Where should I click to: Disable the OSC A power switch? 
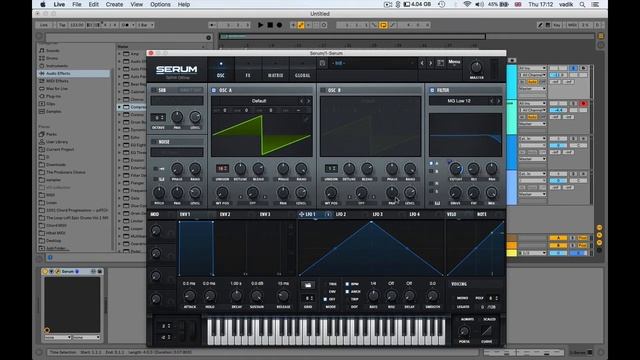214,90
